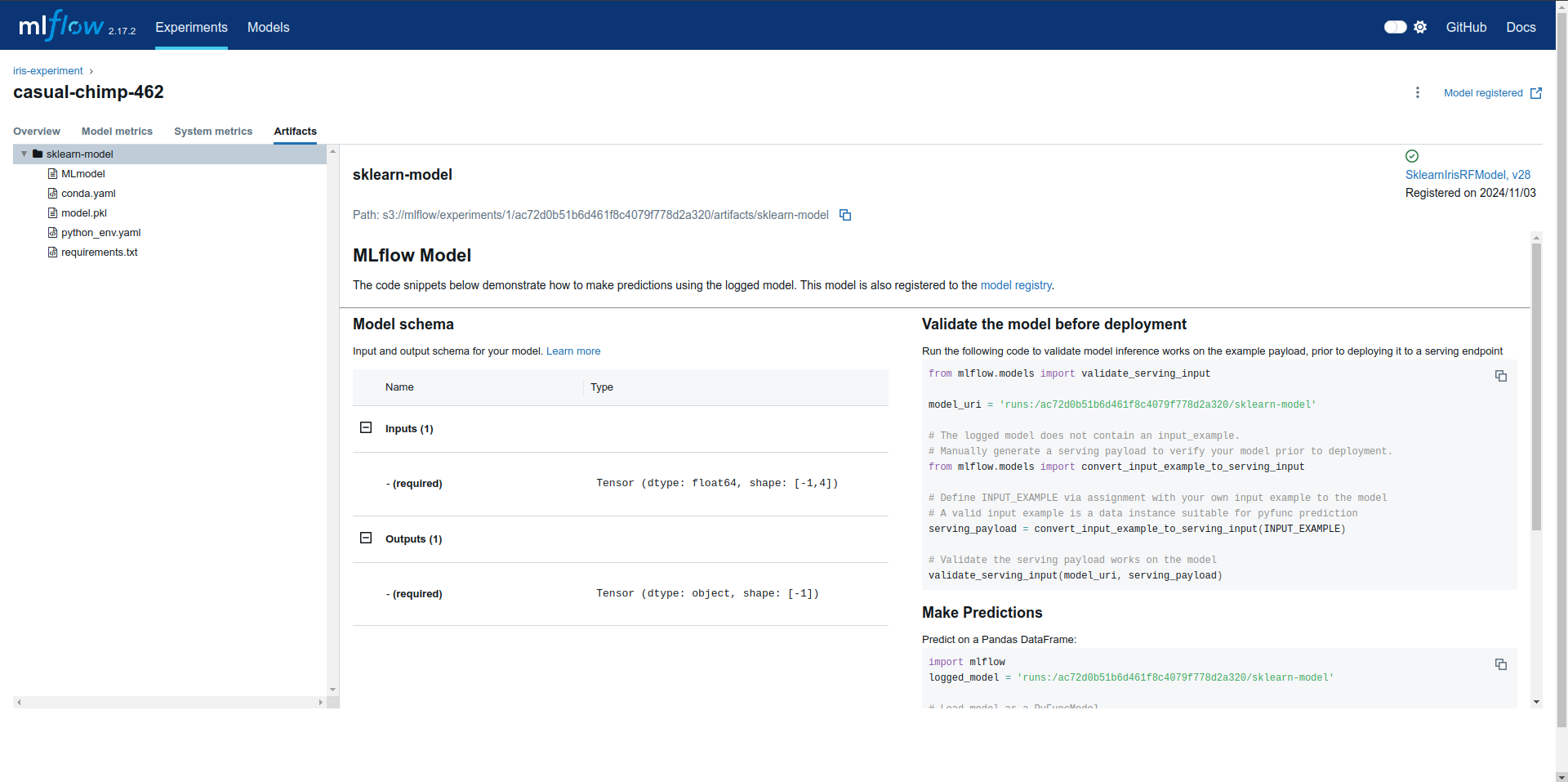This screenshot has width=1568, height=782.
Task: Click the python_env.yaml file icon
Action: click(52, 233)
